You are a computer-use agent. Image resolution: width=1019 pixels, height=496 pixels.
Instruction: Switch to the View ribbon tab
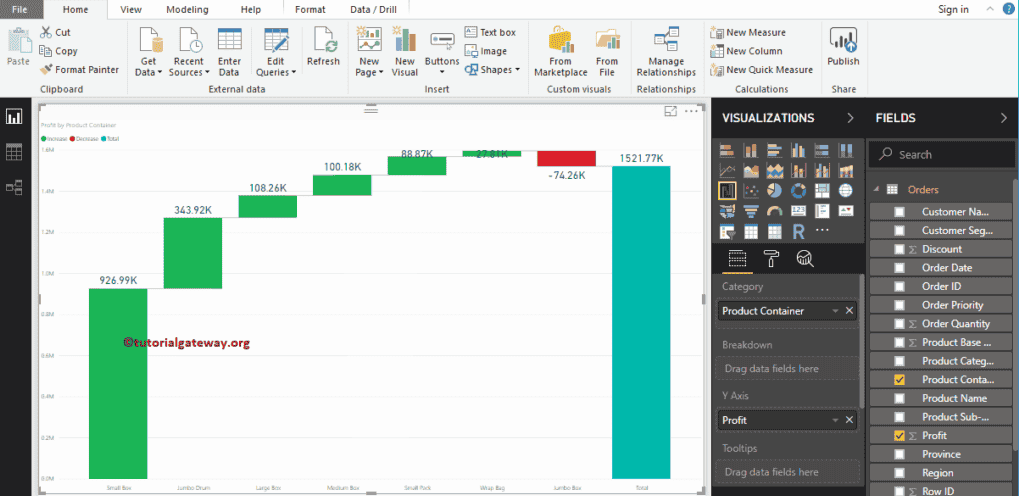pyautogui.click(x=131, y=9)
